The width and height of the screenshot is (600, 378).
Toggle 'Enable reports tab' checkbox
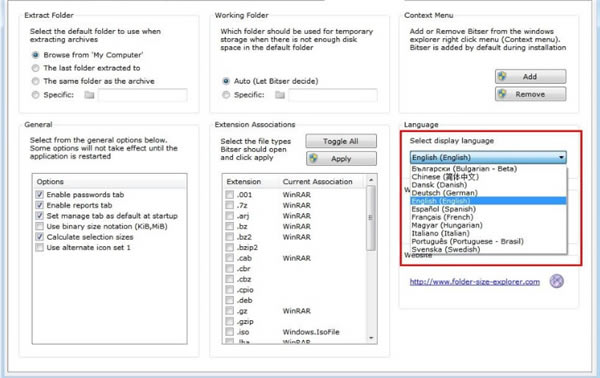[x=39, y=205]
